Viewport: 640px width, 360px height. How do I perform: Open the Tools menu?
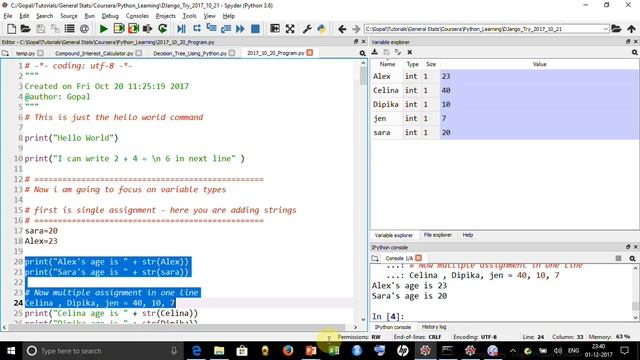pos(189,16)
